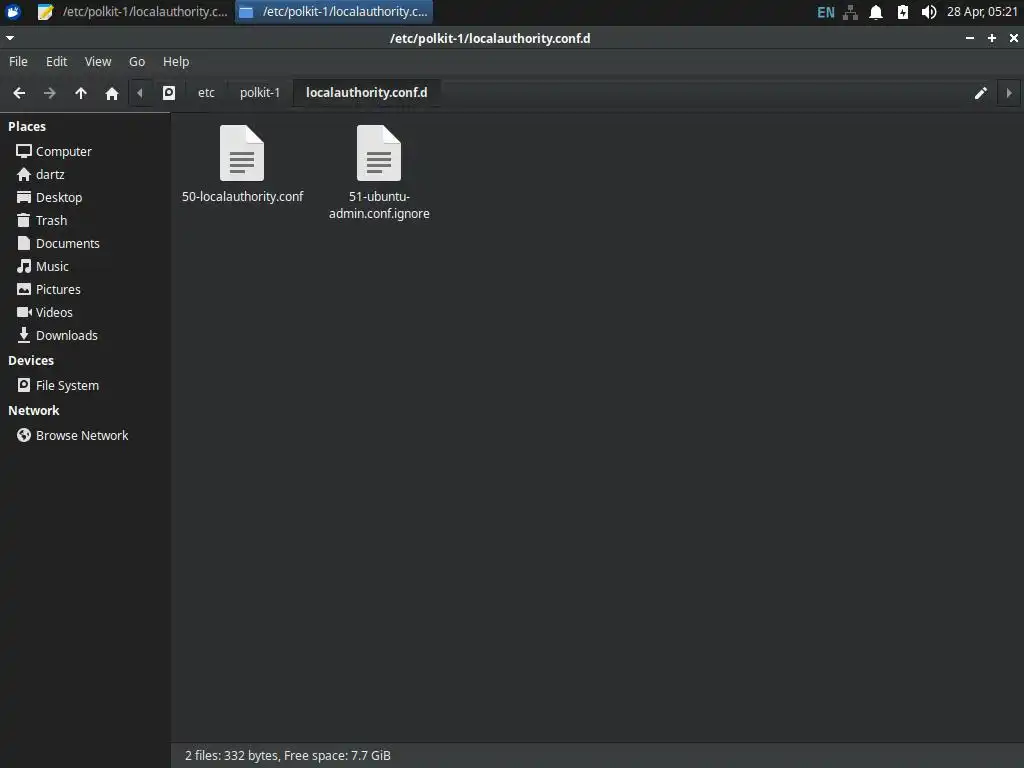Open the Help menu
The image size is (1024, 768).
tap(176, 61)
